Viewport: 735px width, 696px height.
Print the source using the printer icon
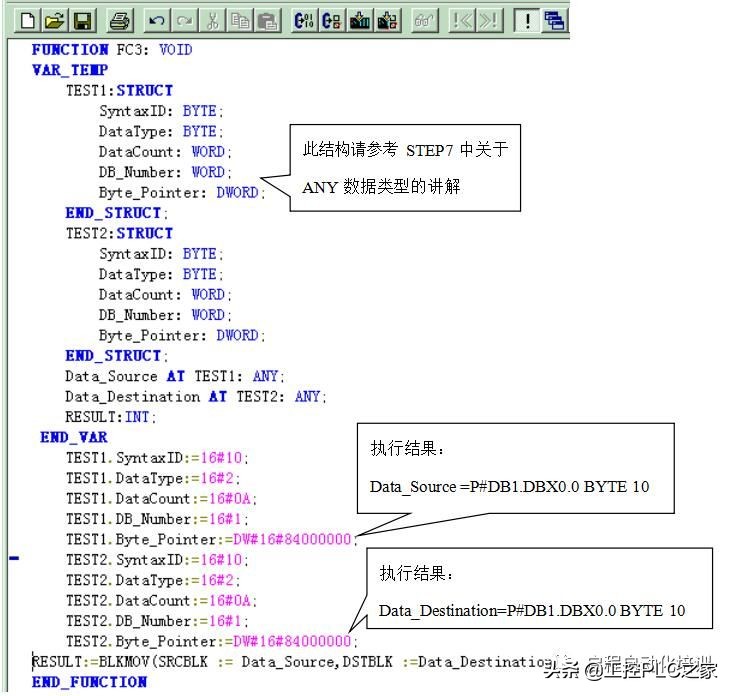120,21
